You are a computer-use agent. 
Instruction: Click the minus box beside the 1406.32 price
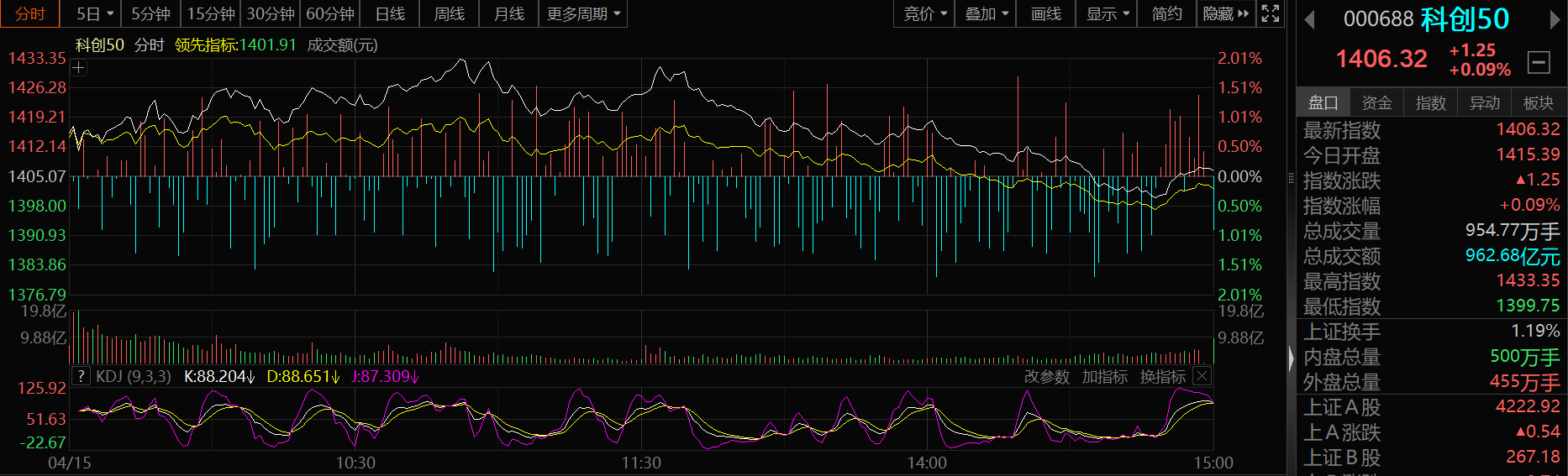tap(1539, 62)
